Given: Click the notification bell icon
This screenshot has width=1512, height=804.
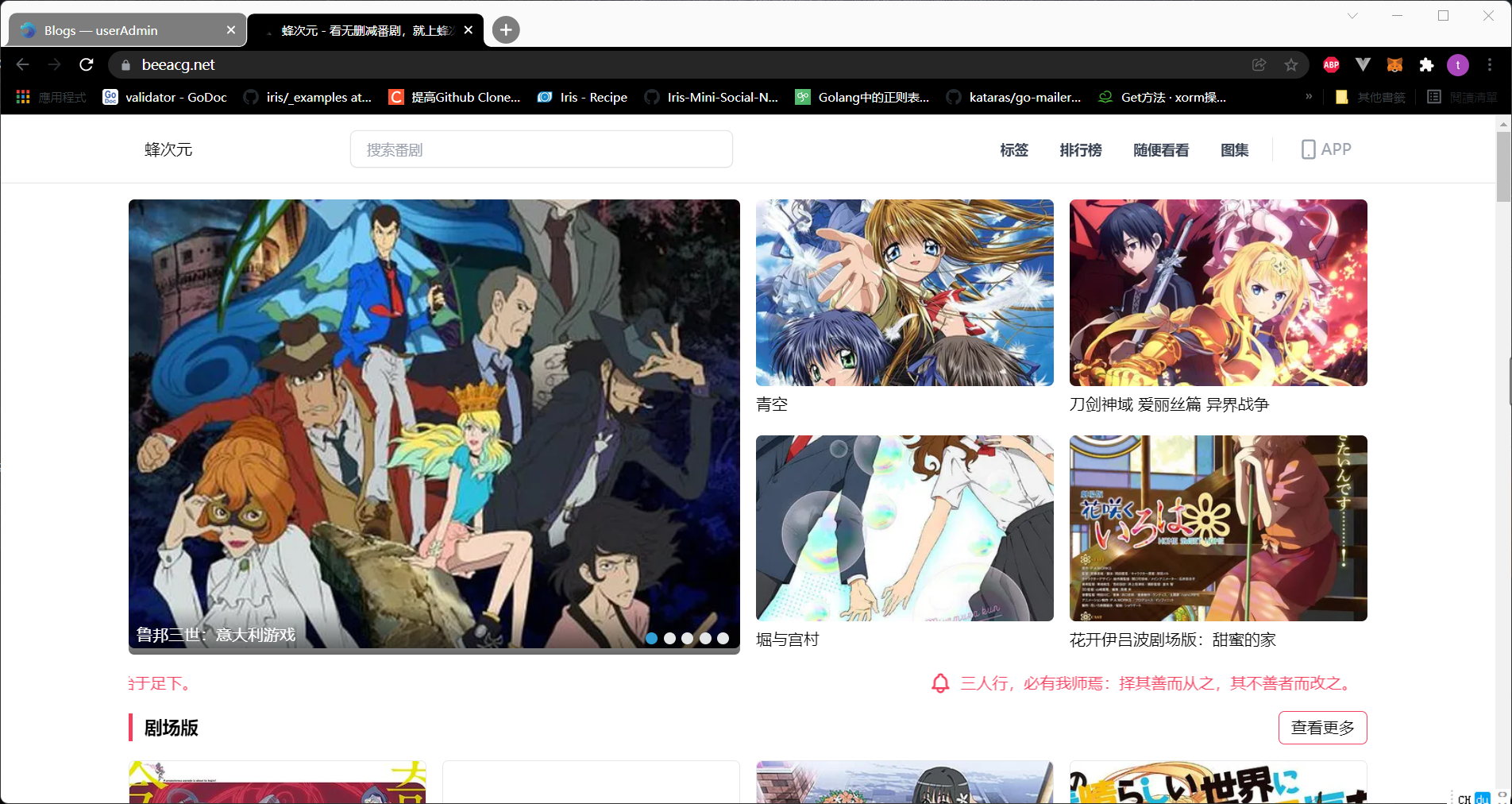Looking at the screenshot, I should 940,683.
